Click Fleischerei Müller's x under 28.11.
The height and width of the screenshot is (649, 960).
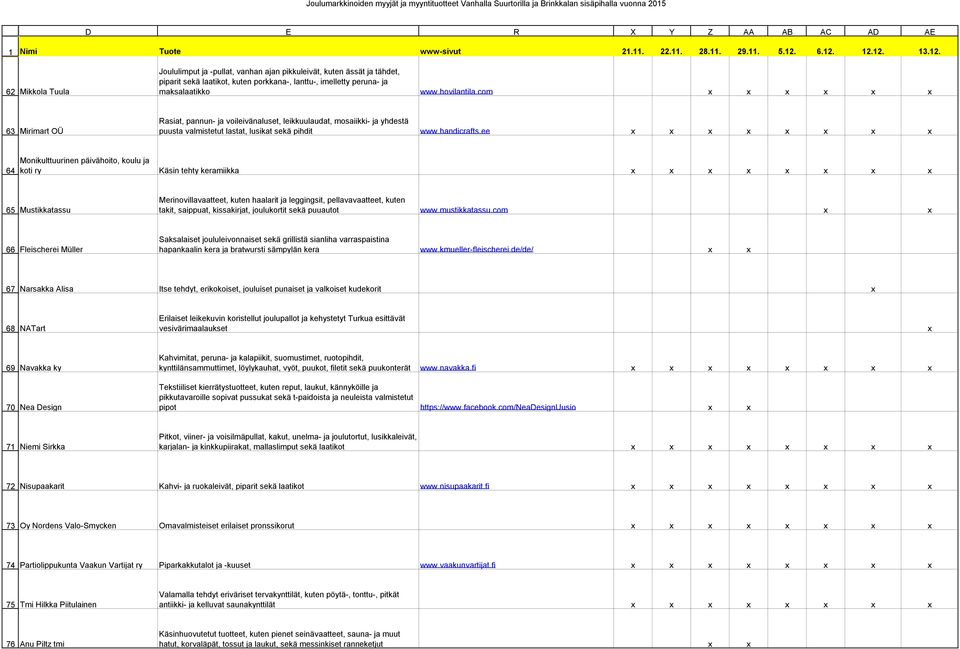(710, 250)
